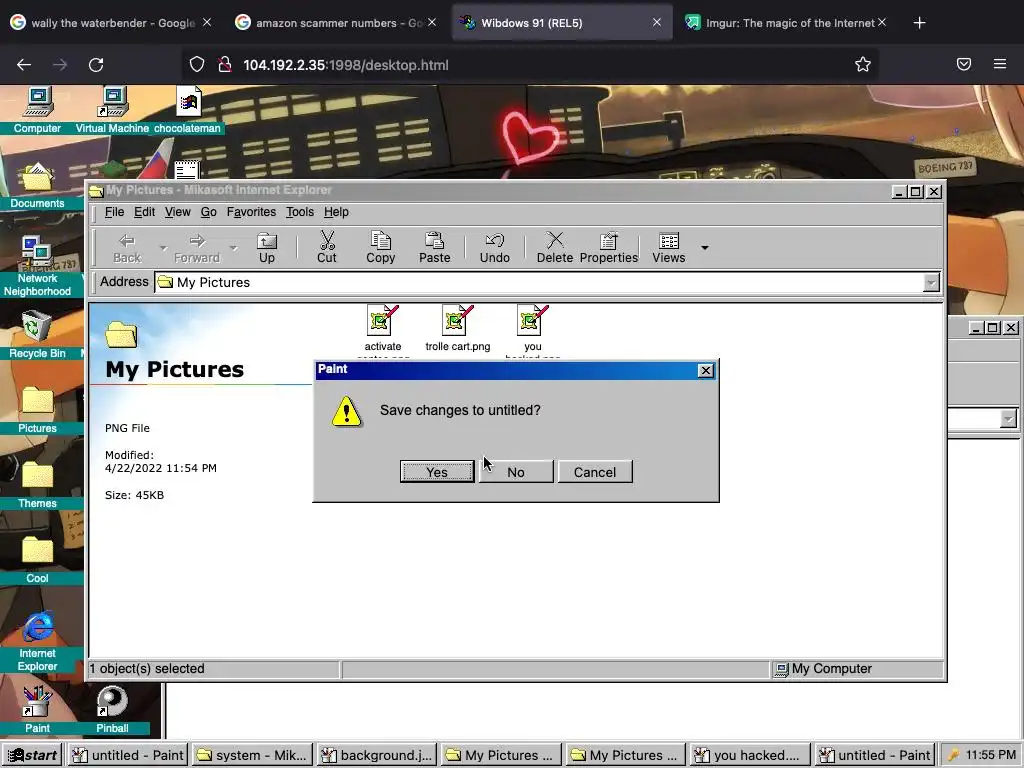Select the activate file icon
The width and height of the screenshot is (1024, 768).
[383, 321]
